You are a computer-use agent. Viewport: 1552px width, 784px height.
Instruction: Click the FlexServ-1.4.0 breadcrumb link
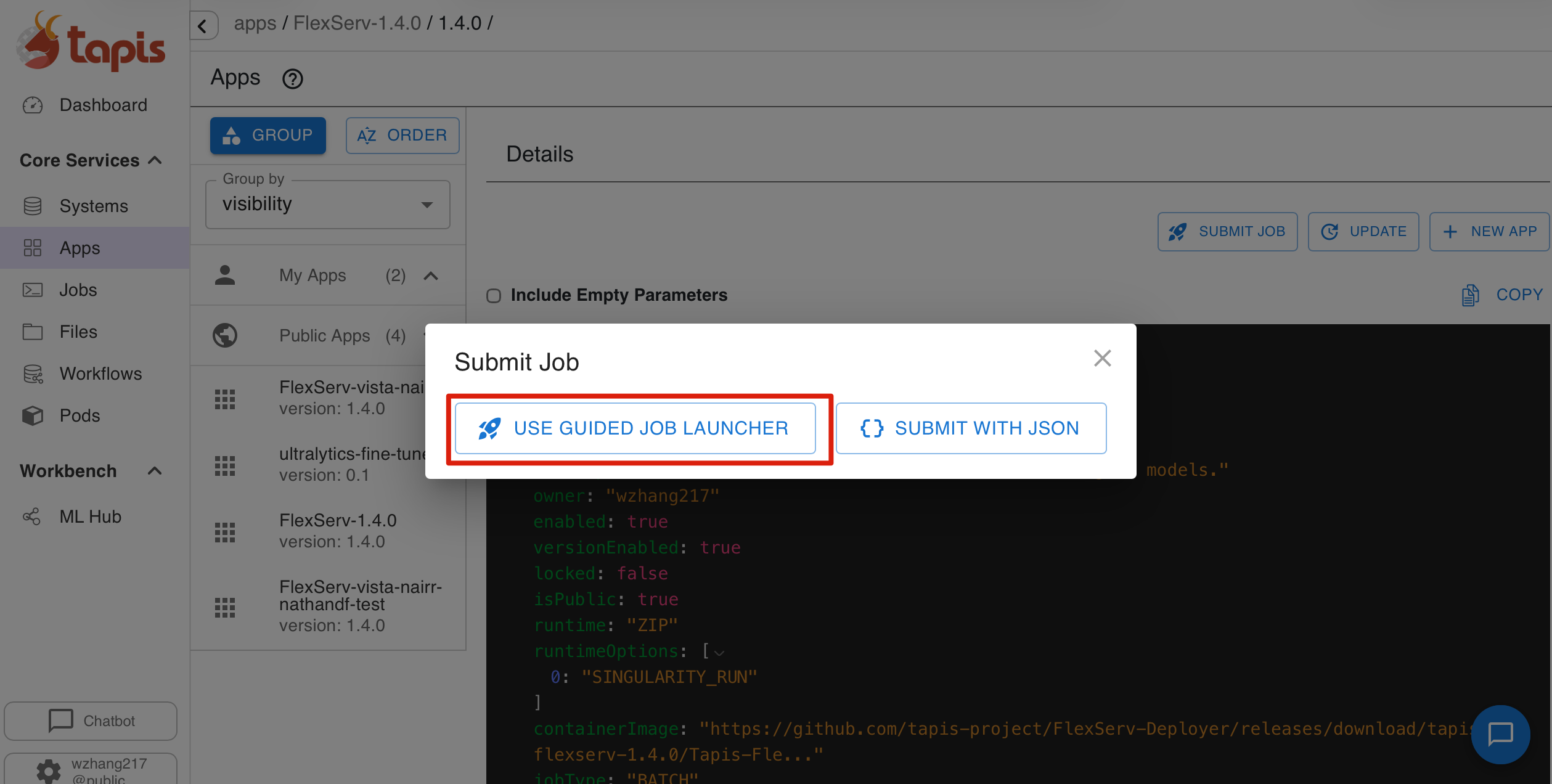(x=357, y=23)
